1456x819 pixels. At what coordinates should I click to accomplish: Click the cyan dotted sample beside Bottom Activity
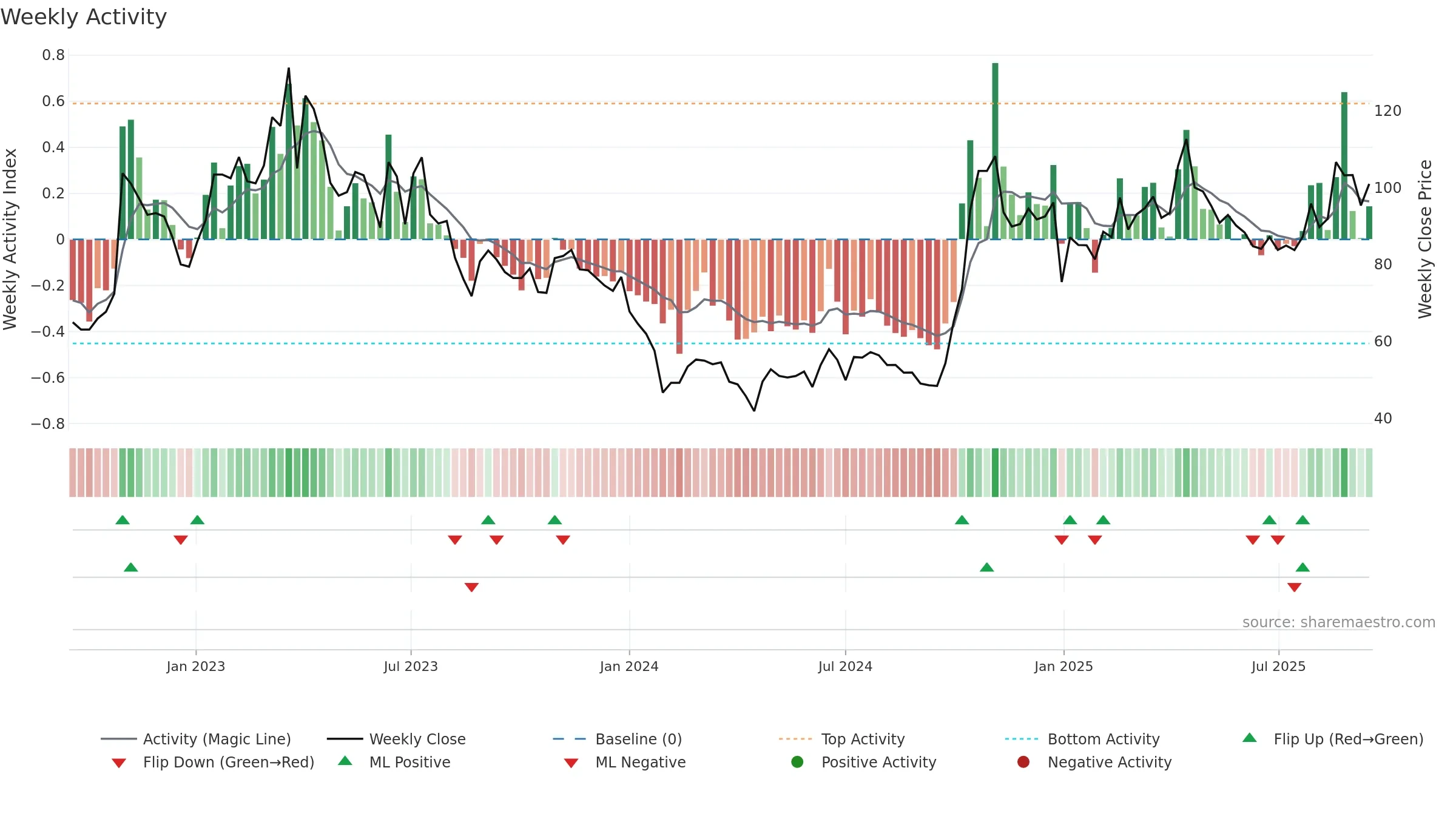(x=1022, y=739)
